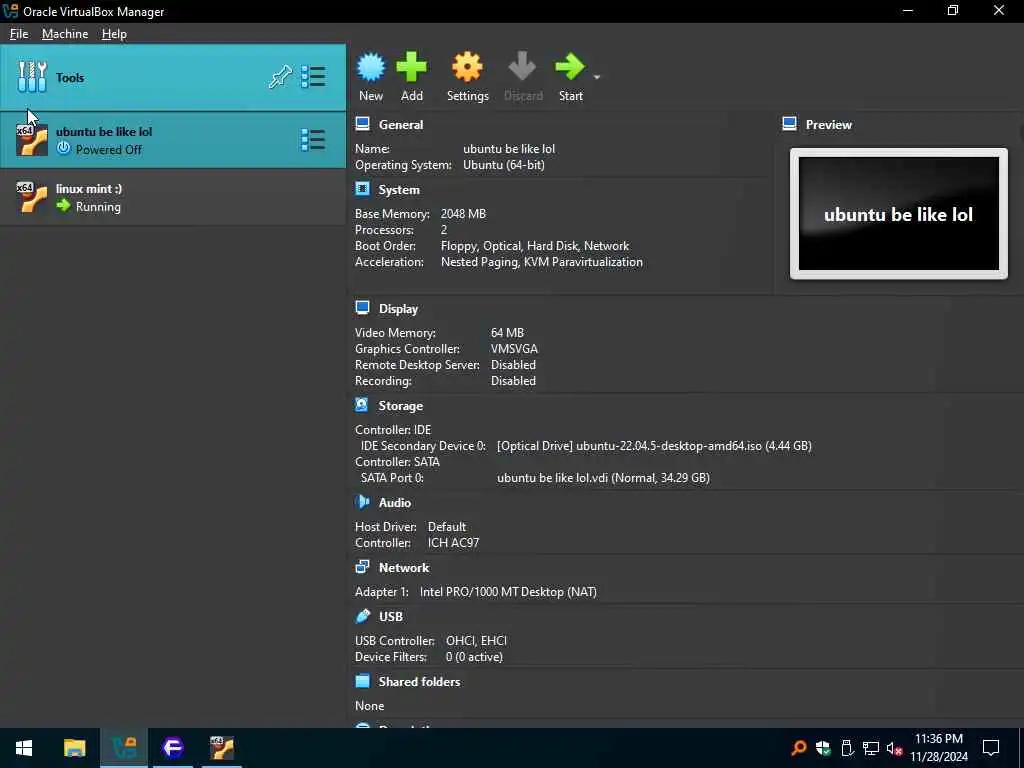Click the VMSVGA graphics controller value
Screen dimensions: 1024x768
point(514,349)
